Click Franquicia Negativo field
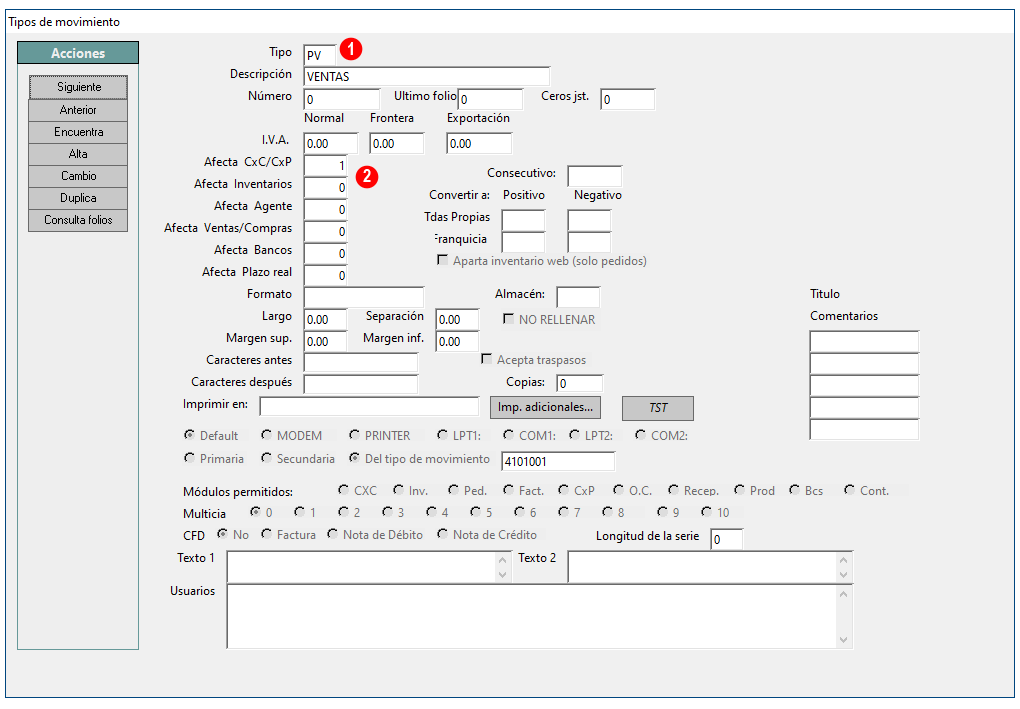Screen dimensions: 1020x709 [x=589, y=243]
